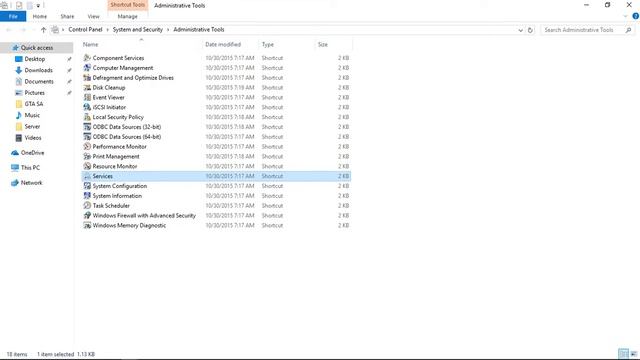Select the Local Security Policy icon
The height and width of the screenshot is (360, 640).
[87, 117]
